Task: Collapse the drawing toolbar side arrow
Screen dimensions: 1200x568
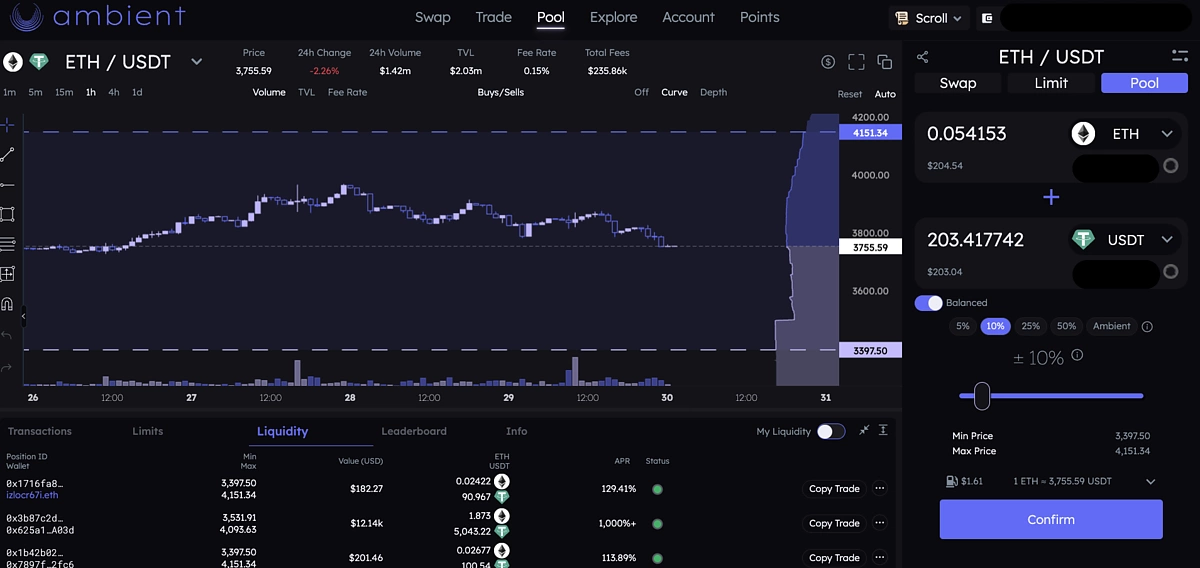Action: click(23, 317)
